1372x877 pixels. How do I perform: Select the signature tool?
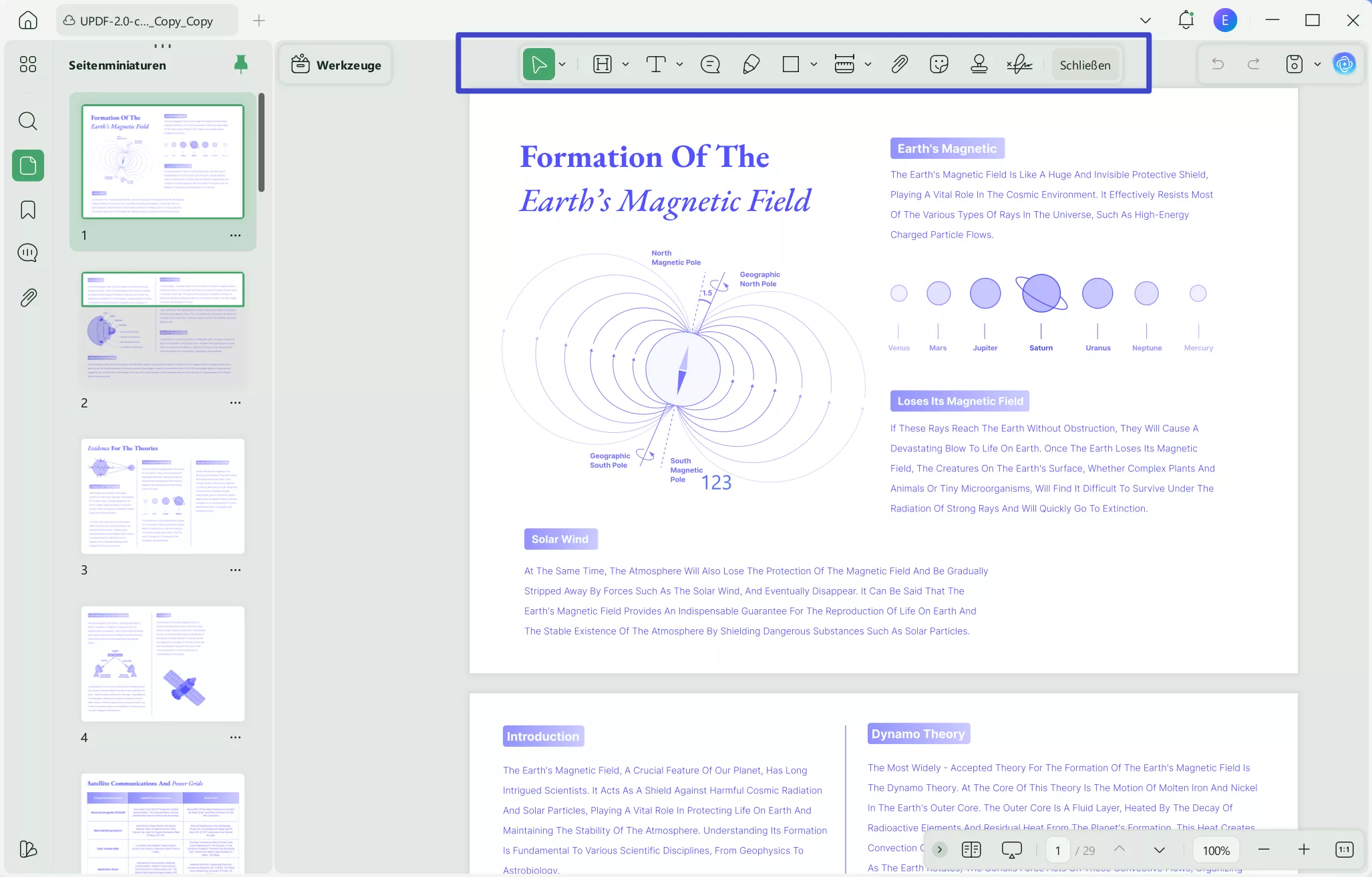(x=1019, y=65)
